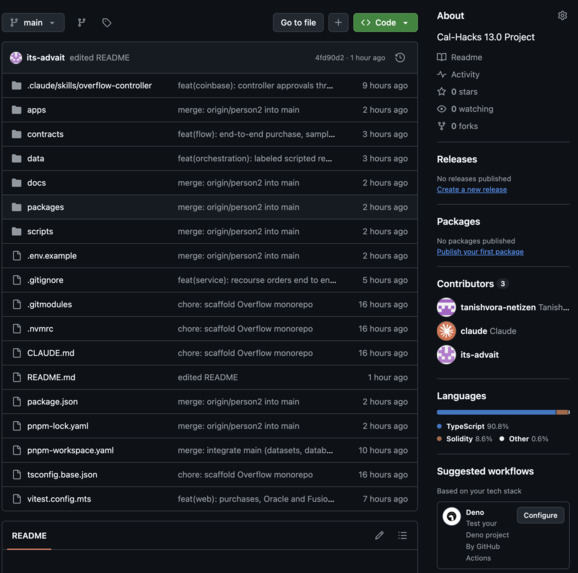Open the .claude/skills/overflow-controller folder

(89, 86)
